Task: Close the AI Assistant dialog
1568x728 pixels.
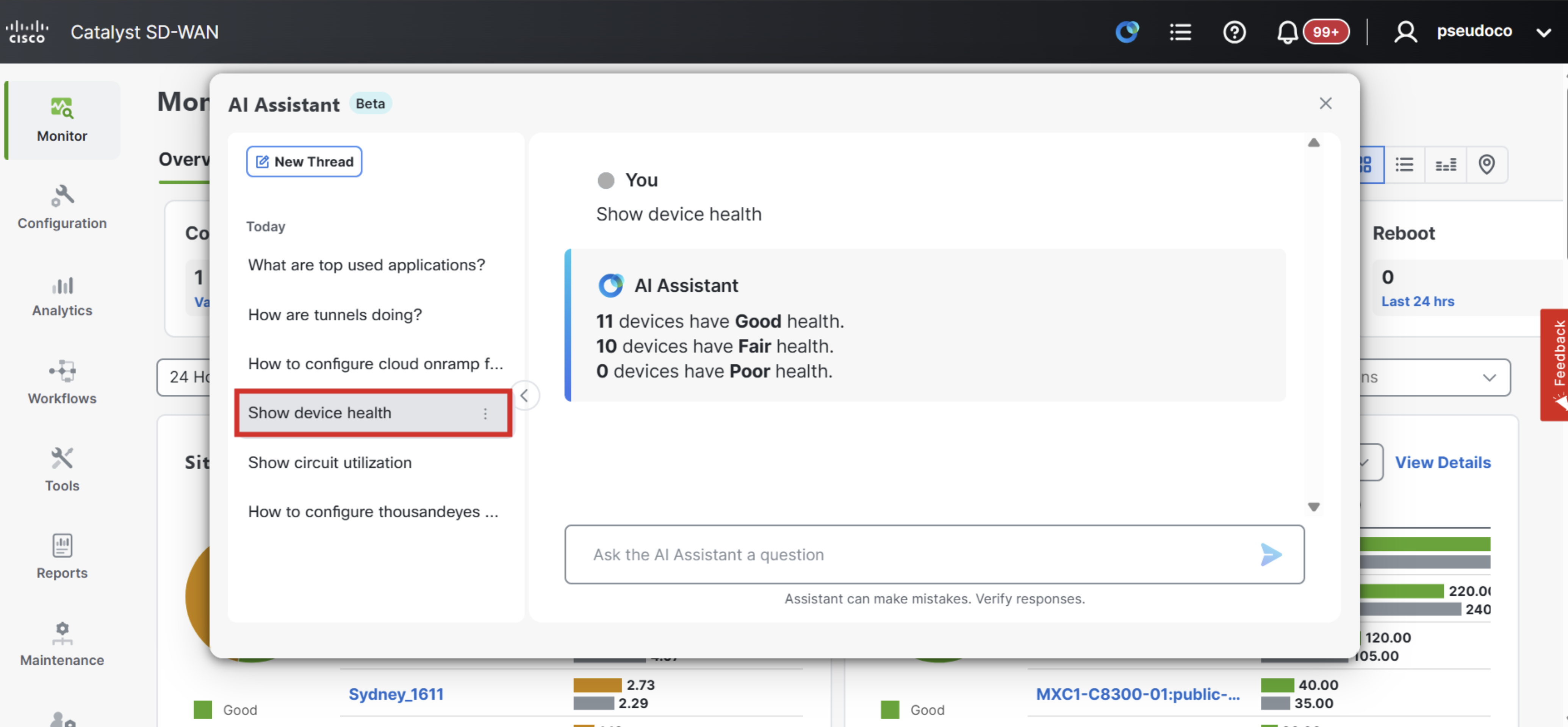Action: coord(1325,103)
